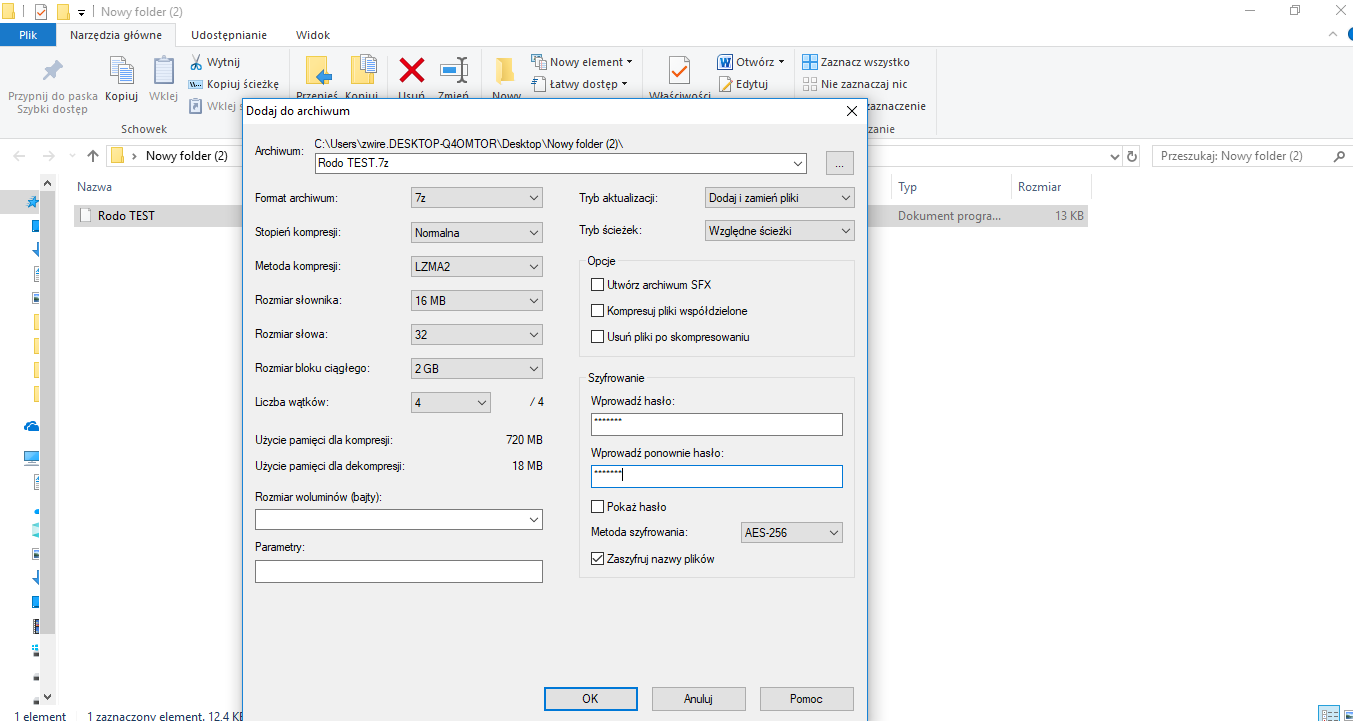Click the Edytuj pencil icon
The height and width of the screenshot is (721, 1353).
725,84
